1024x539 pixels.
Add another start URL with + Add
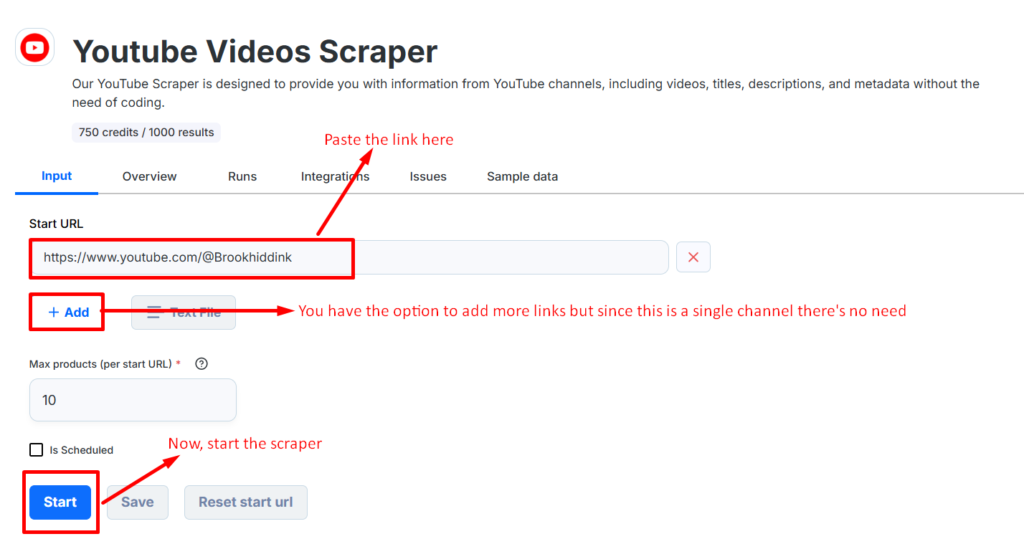(x=68, y=312)
